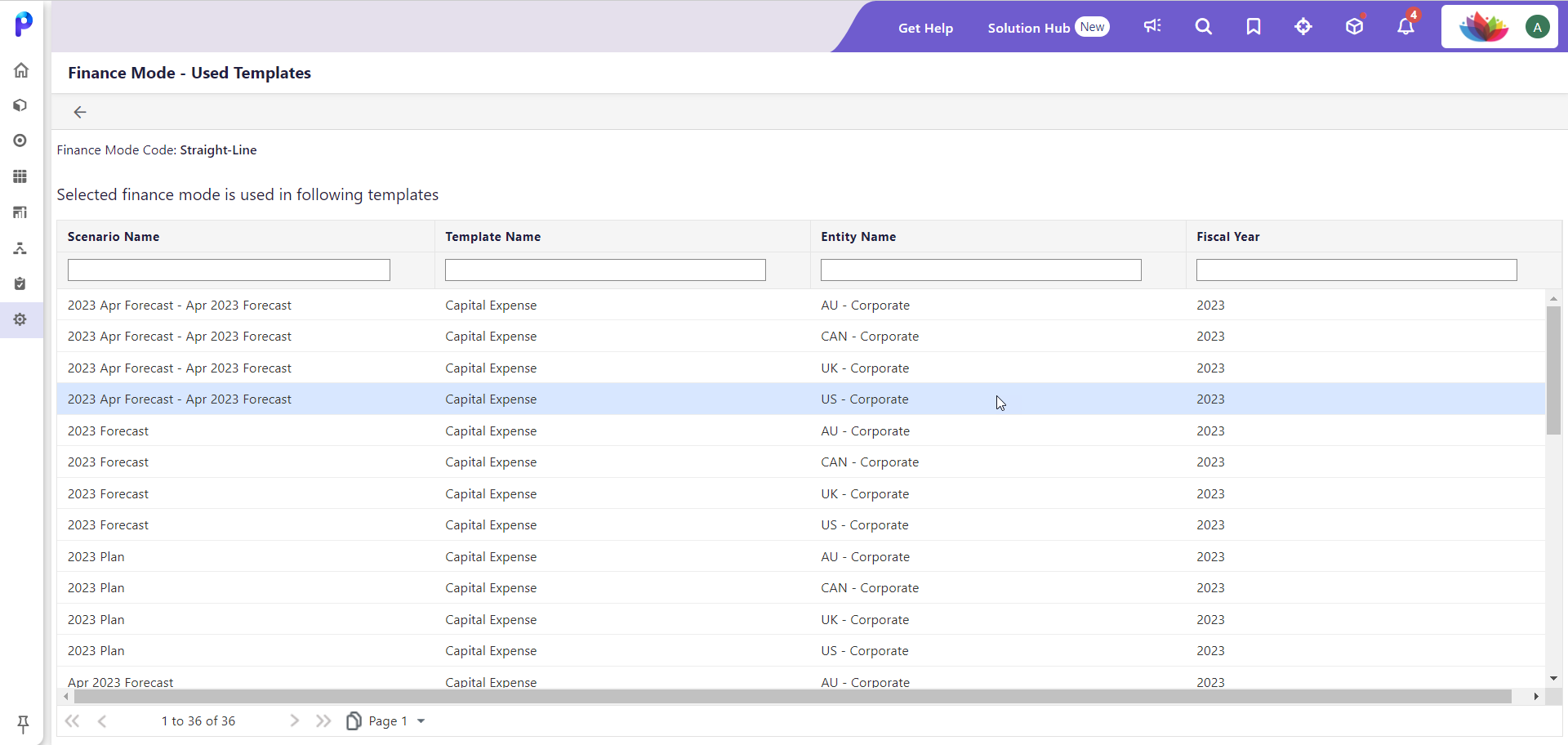The width and height of the screenshot is (1568, 745).
Task: Open announcements megaphone icon
Action: 1152,26
